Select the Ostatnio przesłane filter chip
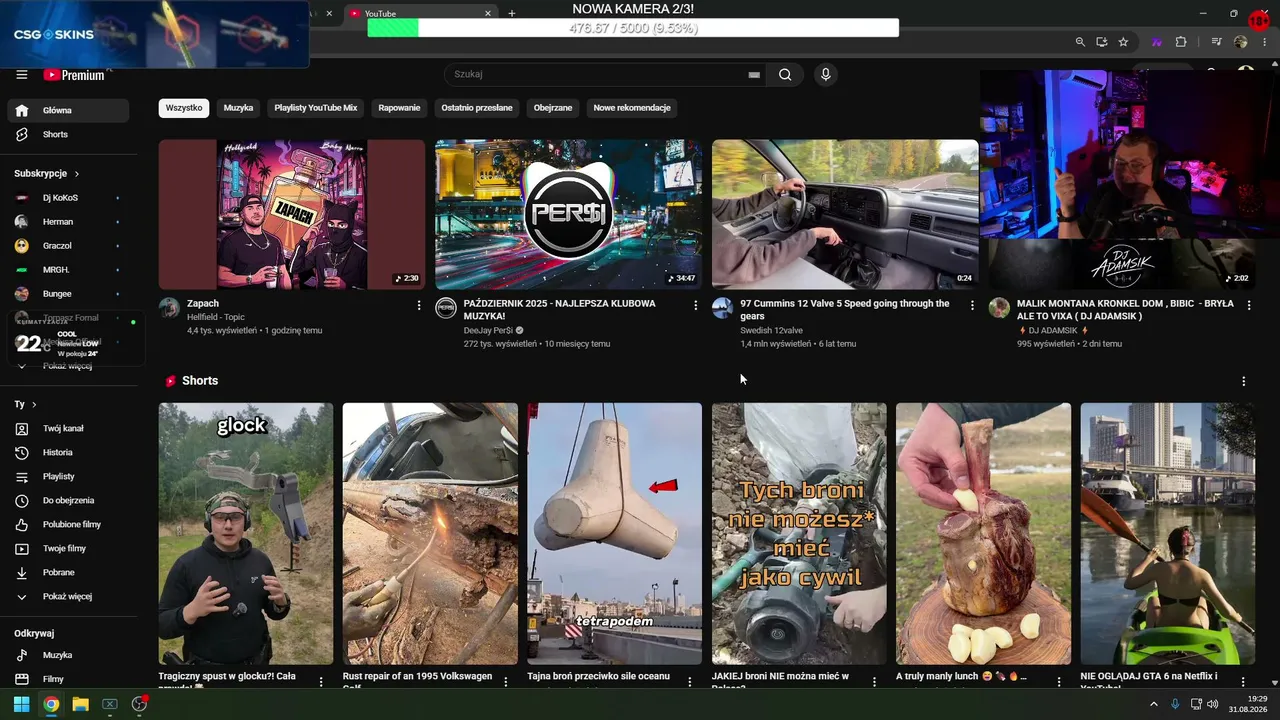The width and height of the screenshot is (1280, 720). [477, 108]
